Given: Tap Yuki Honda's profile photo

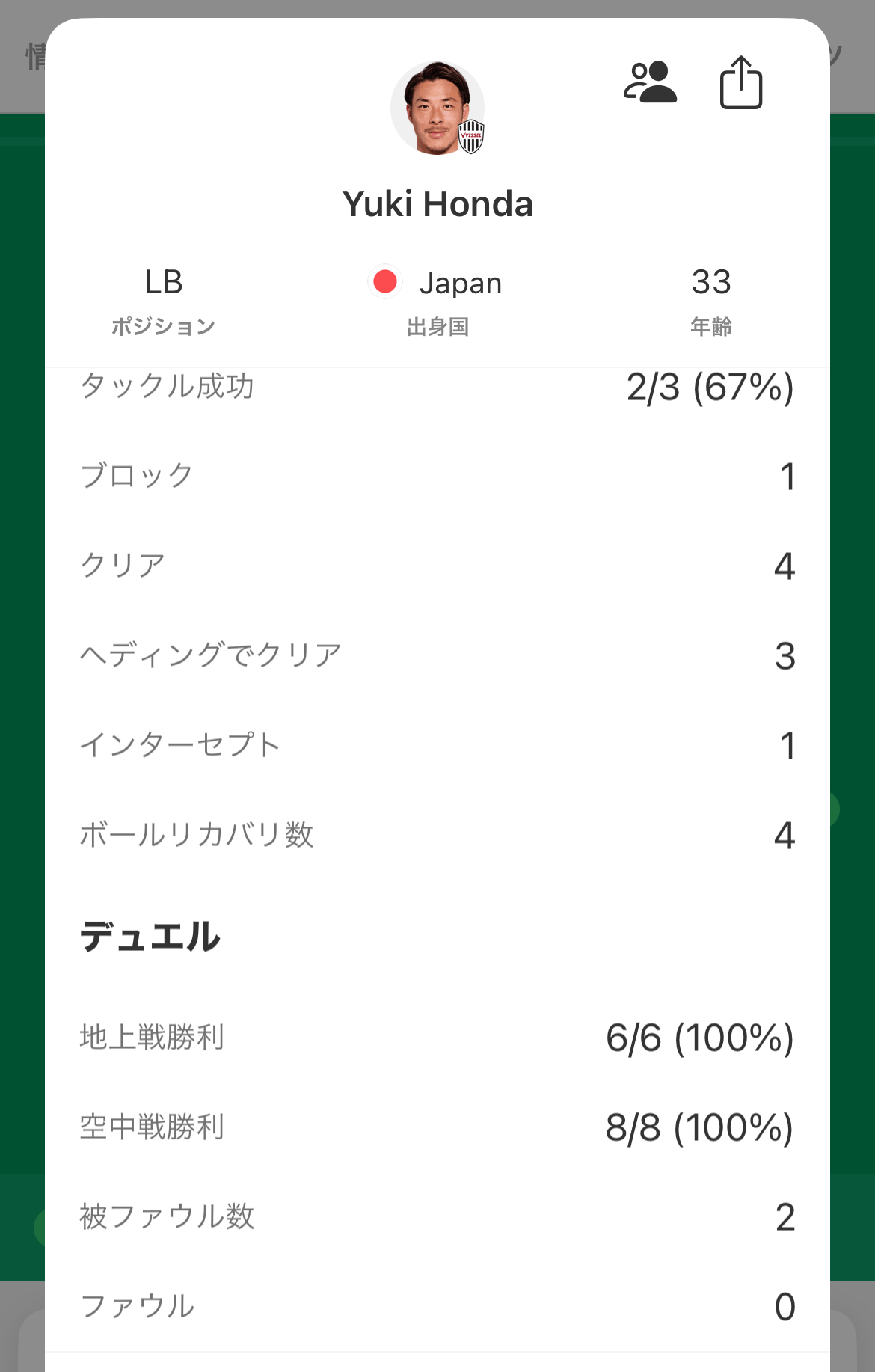Looking at the screenshot, I should point(437,108).
